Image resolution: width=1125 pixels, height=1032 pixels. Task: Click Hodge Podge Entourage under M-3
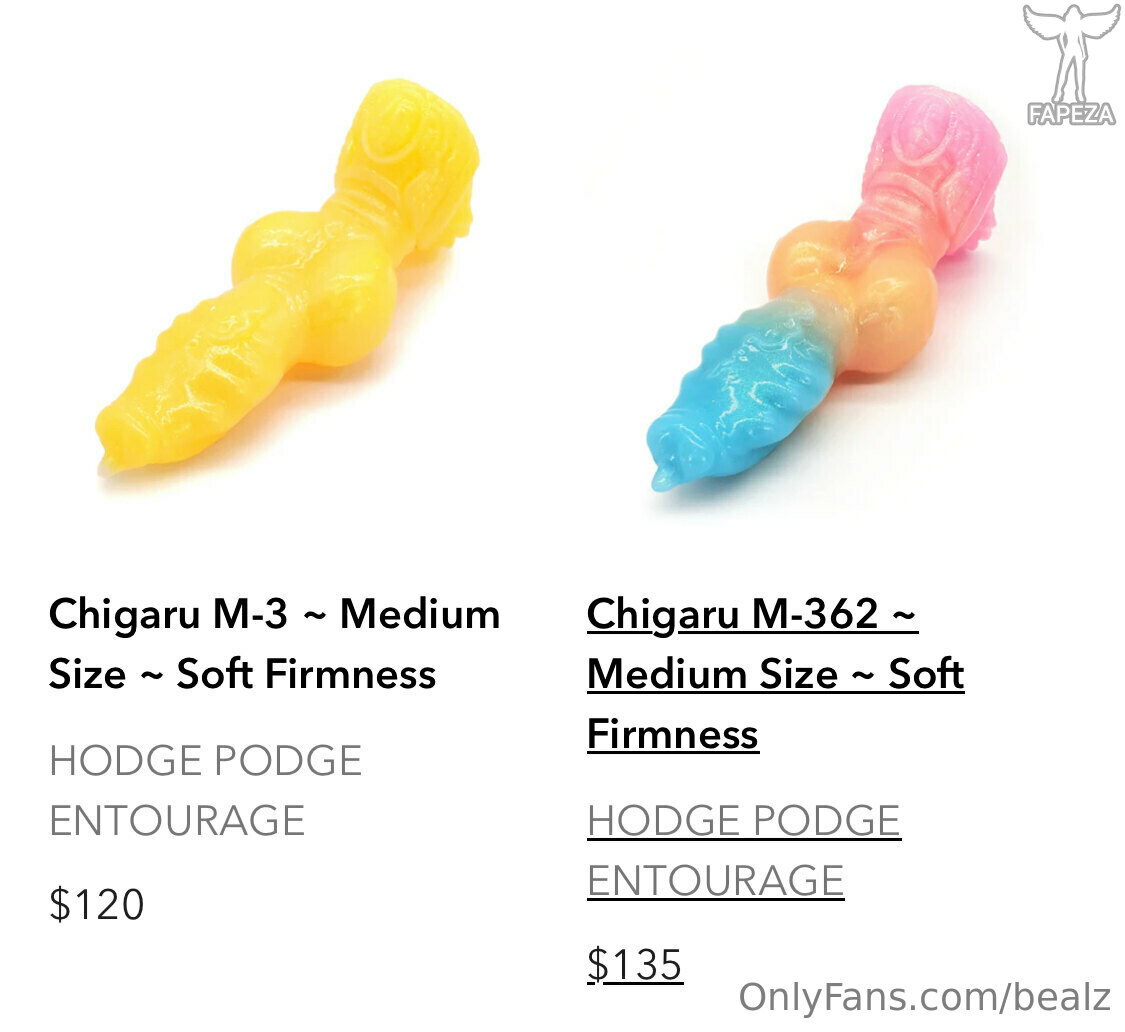(205, 790)
